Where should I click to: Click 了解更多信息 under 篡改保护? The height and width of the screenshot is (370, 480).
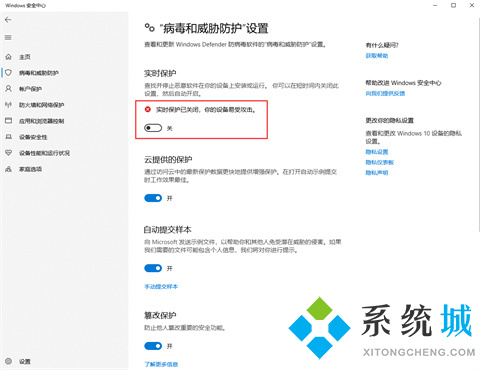[x=161, y=364]
